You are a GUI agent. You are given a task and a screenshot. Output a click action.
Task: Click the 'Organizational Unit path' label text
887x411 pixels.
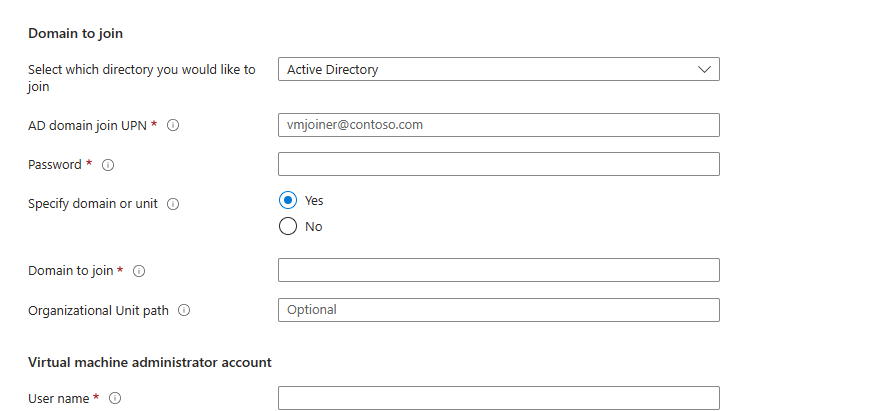point(98,311)
